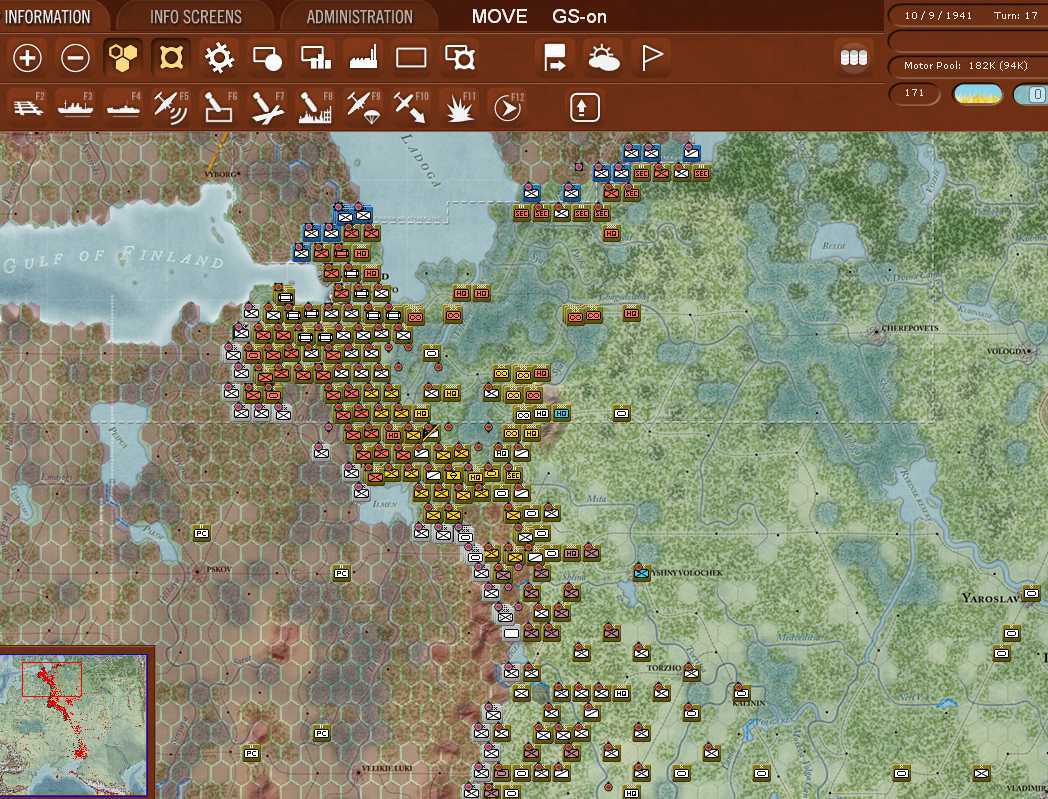Click the end turn icon (F12)
The width and height of the screenshot is (1048, 799).
pos(506,104)
